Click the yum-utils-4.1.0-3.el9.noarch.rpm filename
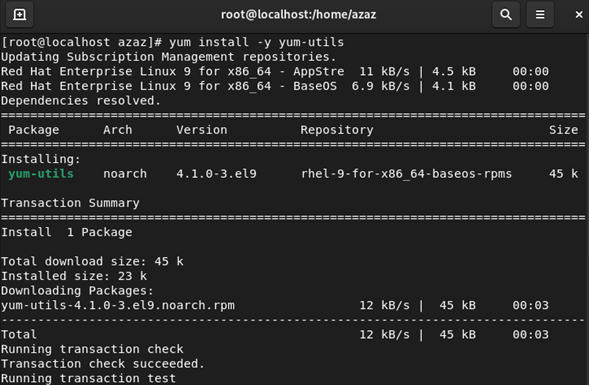The height and width of the screenshot is (386, 590). point(118,305)
